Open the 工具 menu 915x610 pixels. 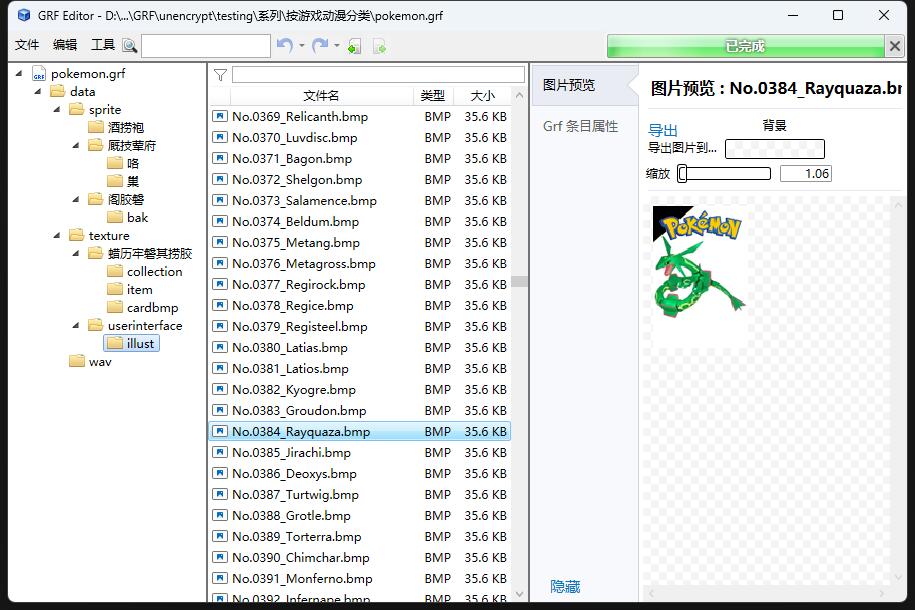[x=103, y=45]
